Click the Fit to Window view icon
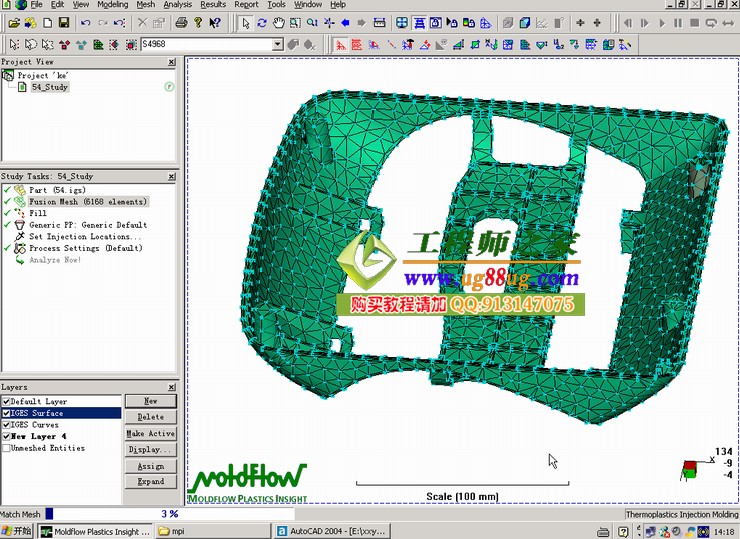The height and width of the screenshot is (539, 740). pos(402,23)
